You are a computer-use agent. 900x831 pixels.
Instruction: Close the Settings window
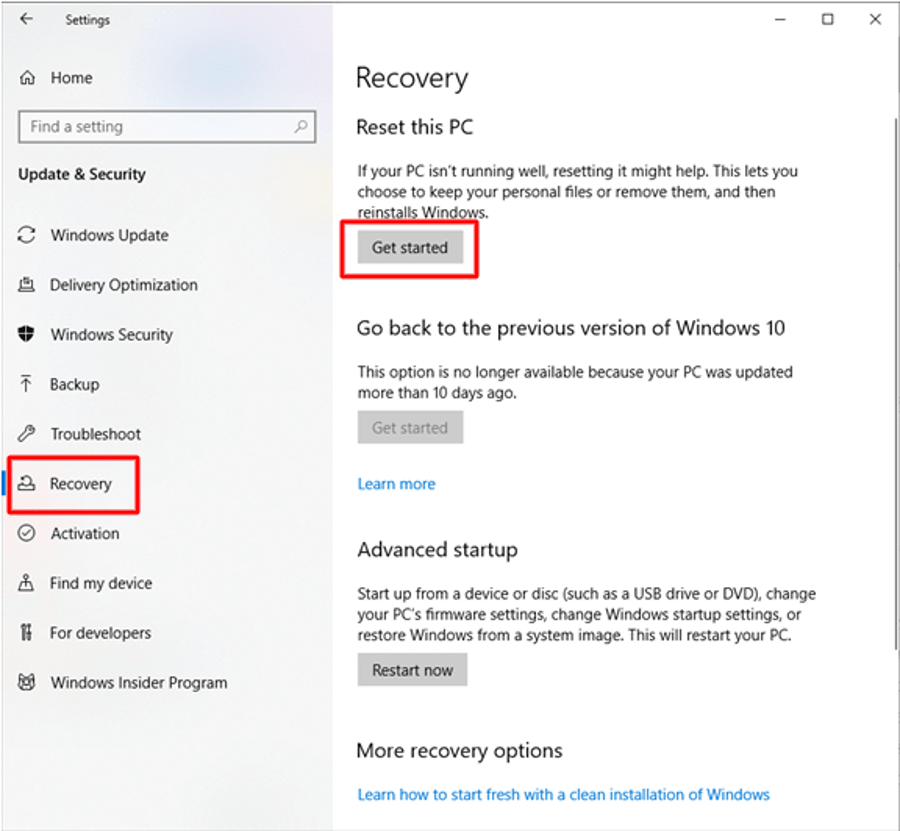point(875,19)
